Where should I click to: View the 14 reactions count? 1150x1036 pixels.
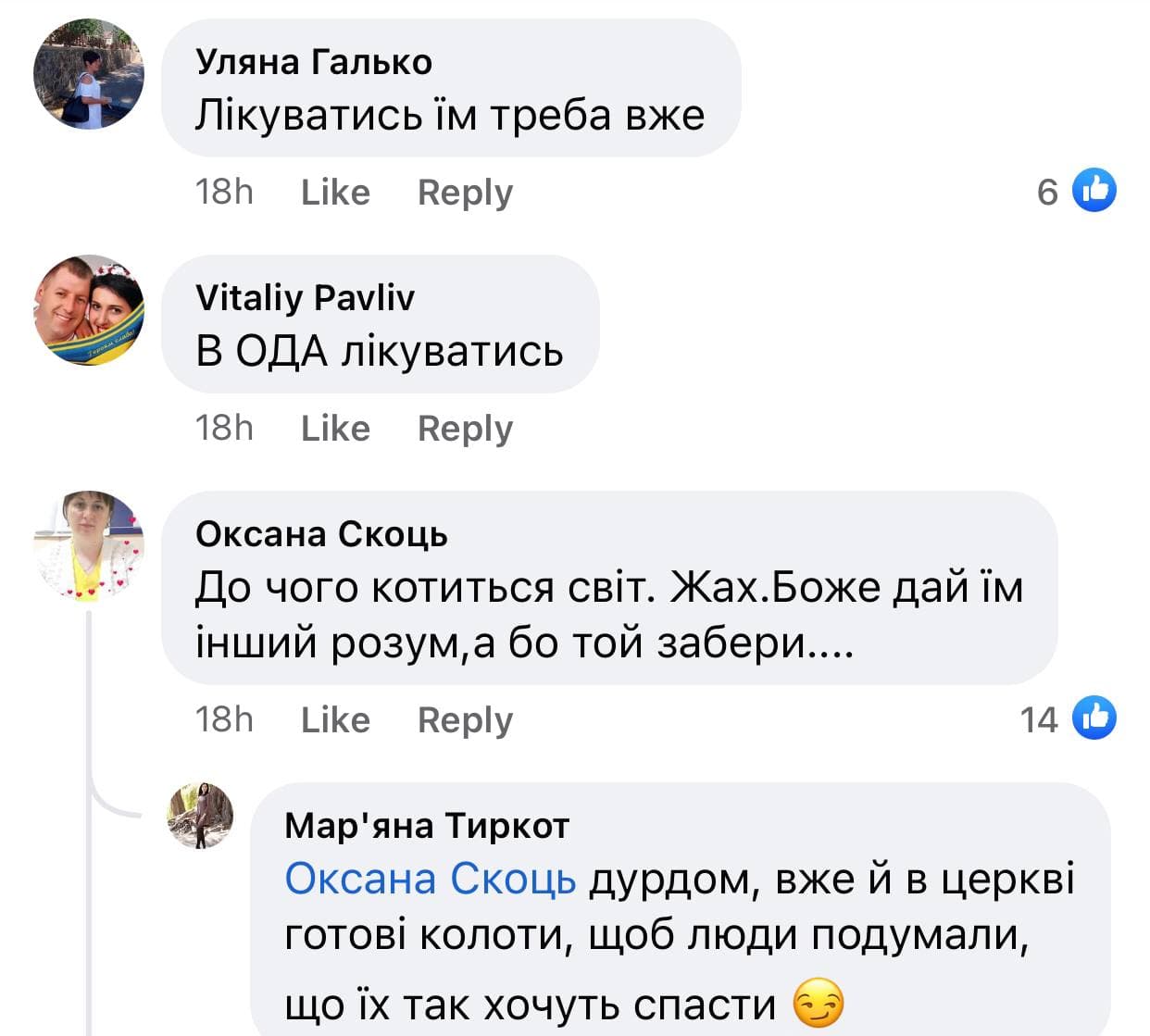tap(1039, 719)
